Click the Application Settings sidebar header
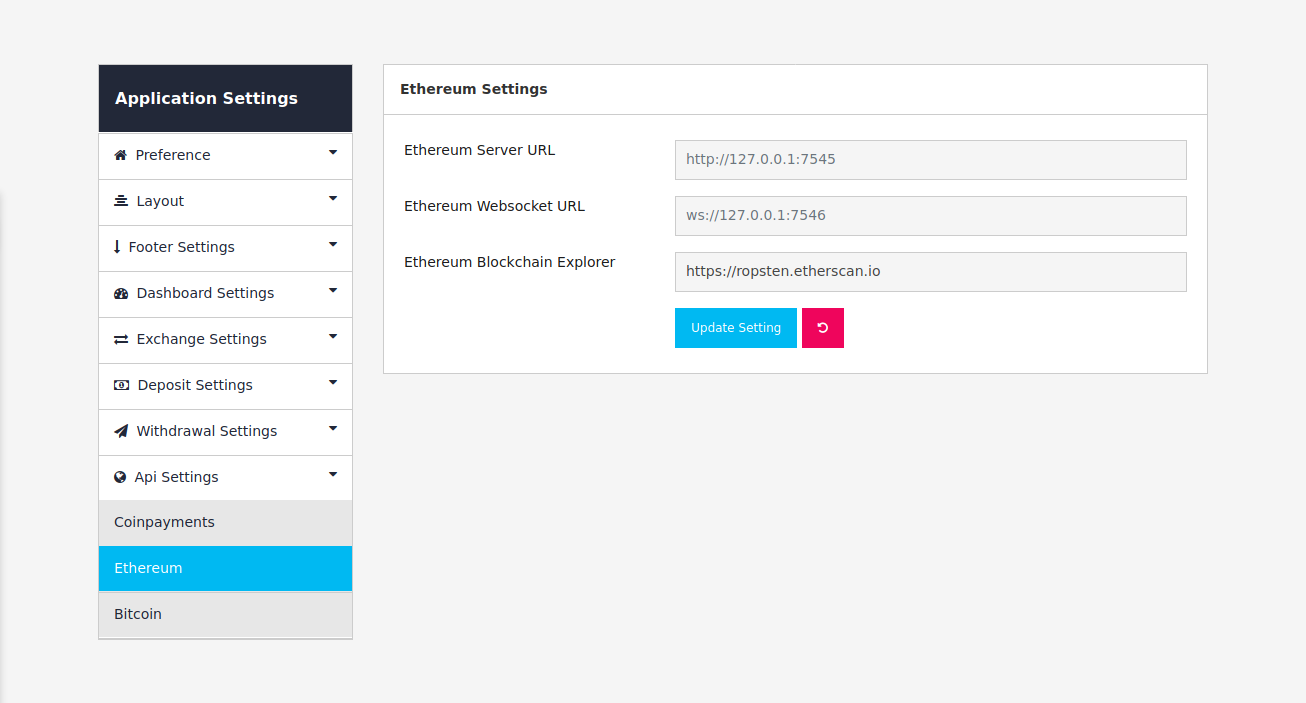This screenshot has height=703, width=1306. pos(225,98)
